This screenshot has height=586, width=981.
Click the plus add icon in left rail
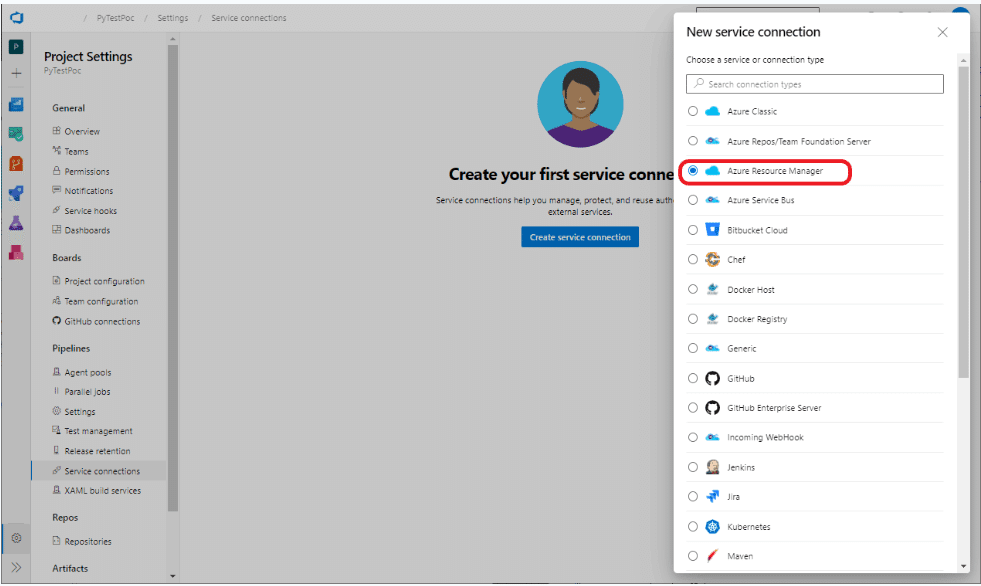[16, 73]
